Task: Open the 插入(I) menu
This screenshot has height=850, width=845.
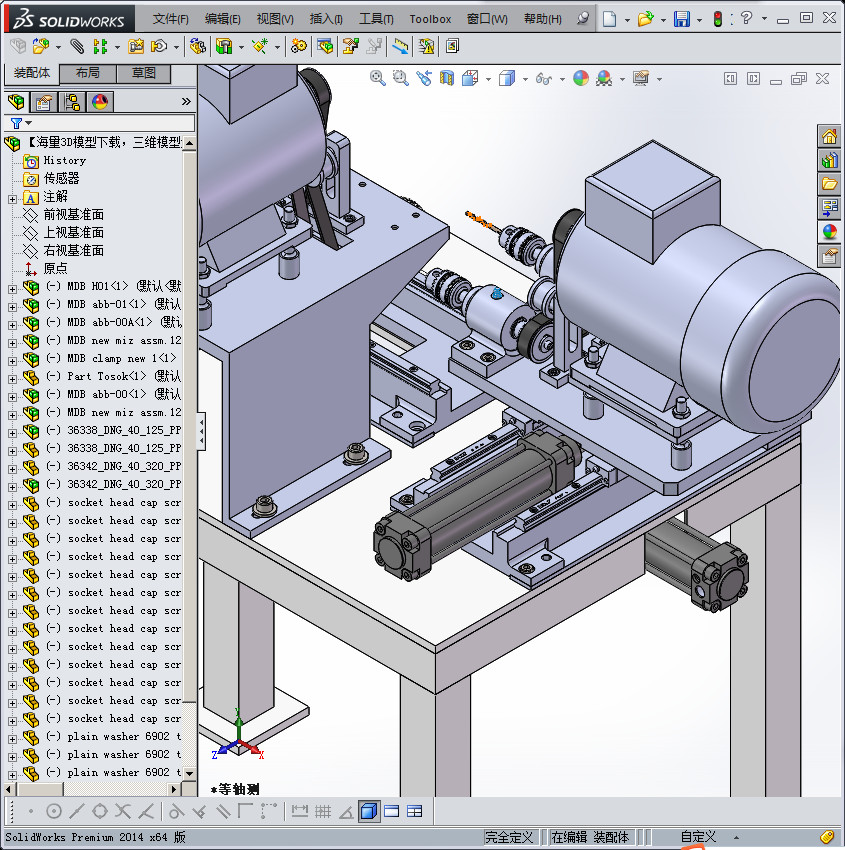Action: pos(326,19)
